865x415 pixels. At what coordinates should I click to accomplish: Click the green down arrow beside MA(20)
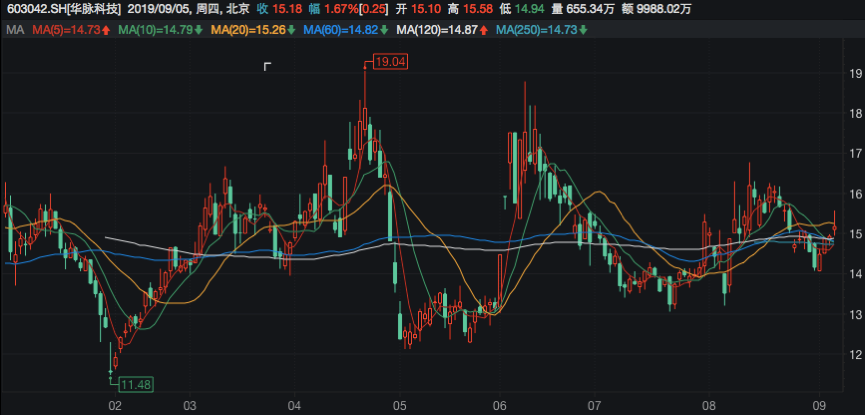[290, 30]
